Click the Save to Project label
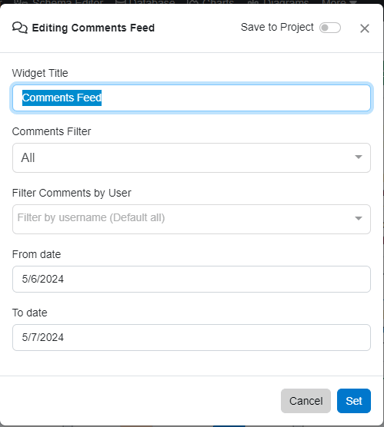Image resolution: width=384 pixels, height=427 pixels. (x=277, y=27)
